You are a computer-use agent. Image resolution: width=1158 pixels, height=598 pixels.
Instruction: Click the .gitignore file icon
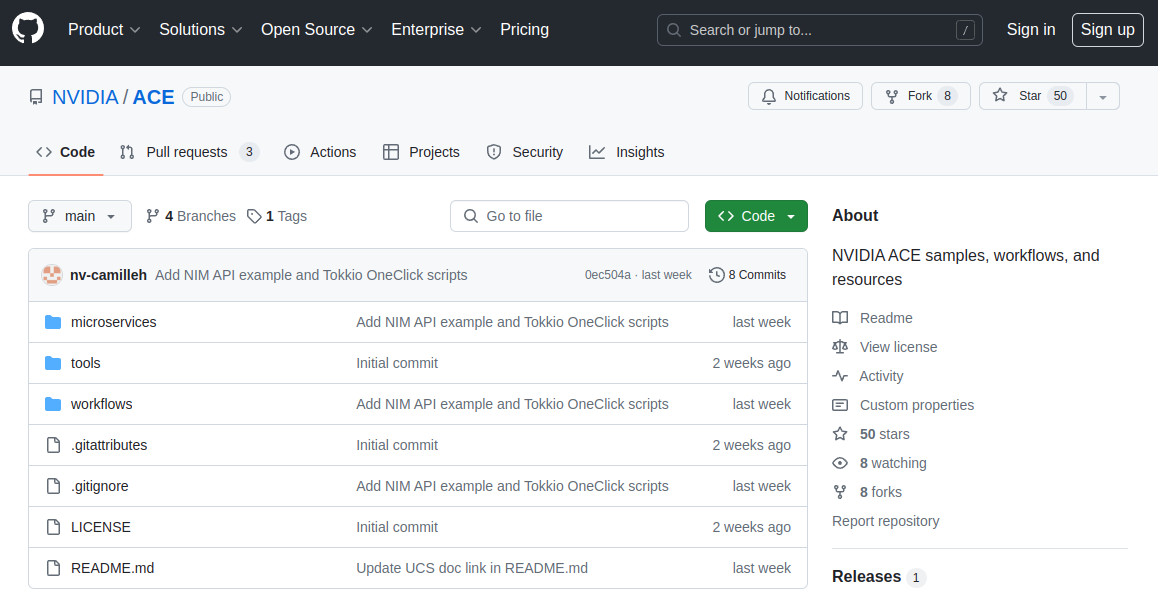(x=53, y=486)
